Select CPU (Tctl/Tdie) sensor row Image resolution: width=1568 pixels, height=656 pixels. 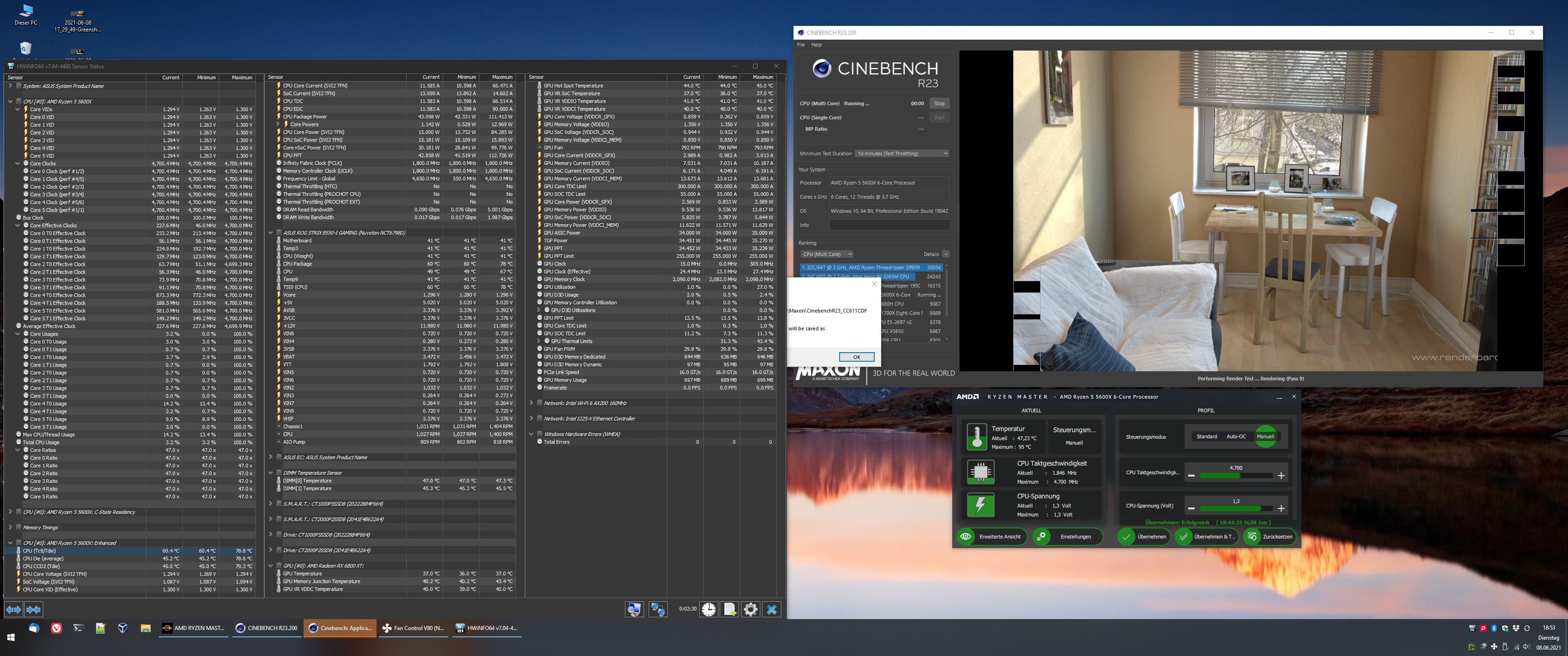(129, 551)
